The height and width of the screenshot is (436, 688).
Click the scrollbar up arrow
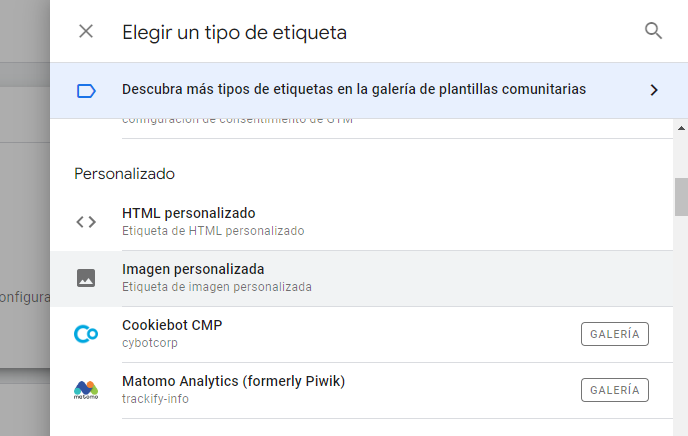pos(681,129)
